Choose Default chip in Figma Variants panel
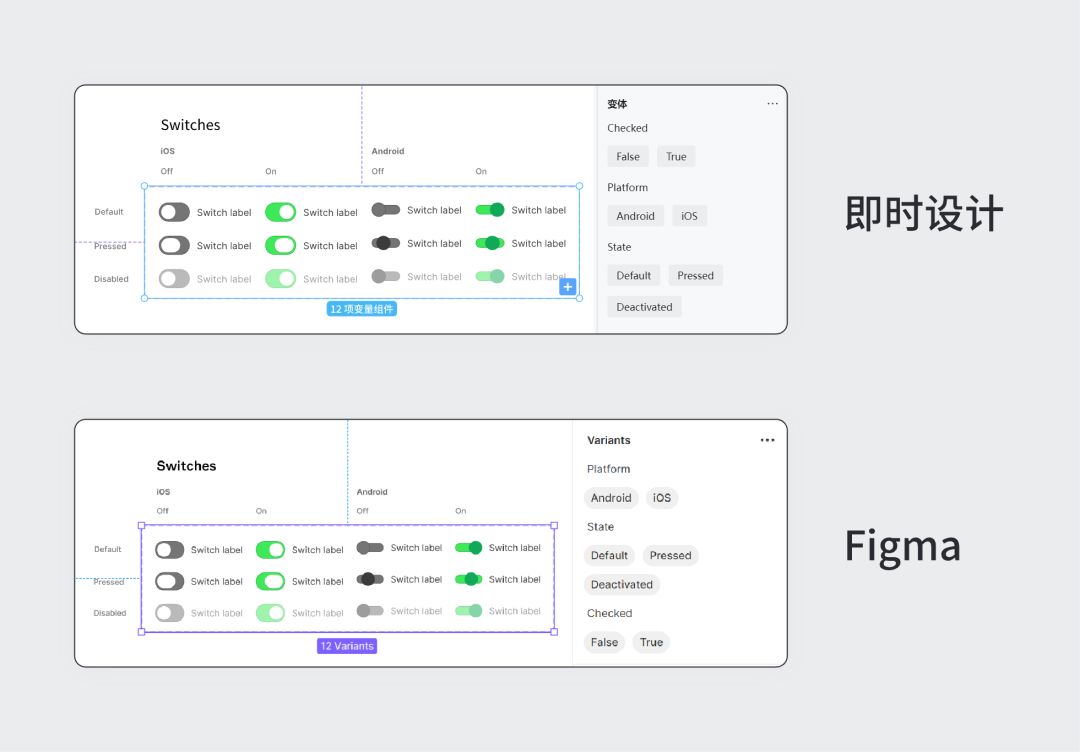 (609, 556)
